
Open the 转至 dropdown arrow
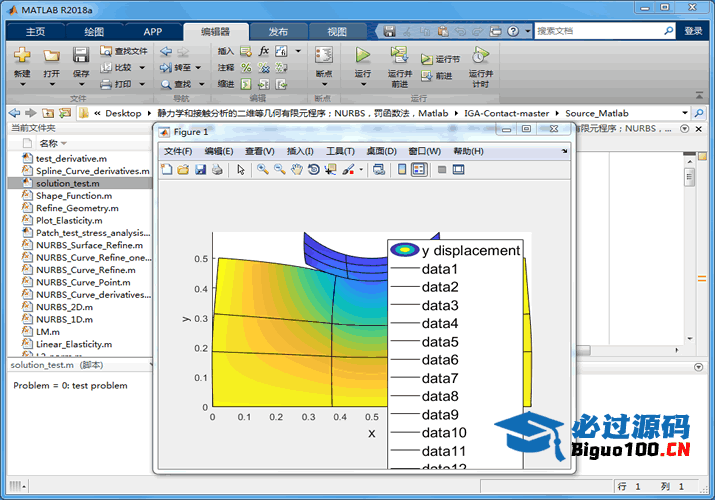(198, 67)
